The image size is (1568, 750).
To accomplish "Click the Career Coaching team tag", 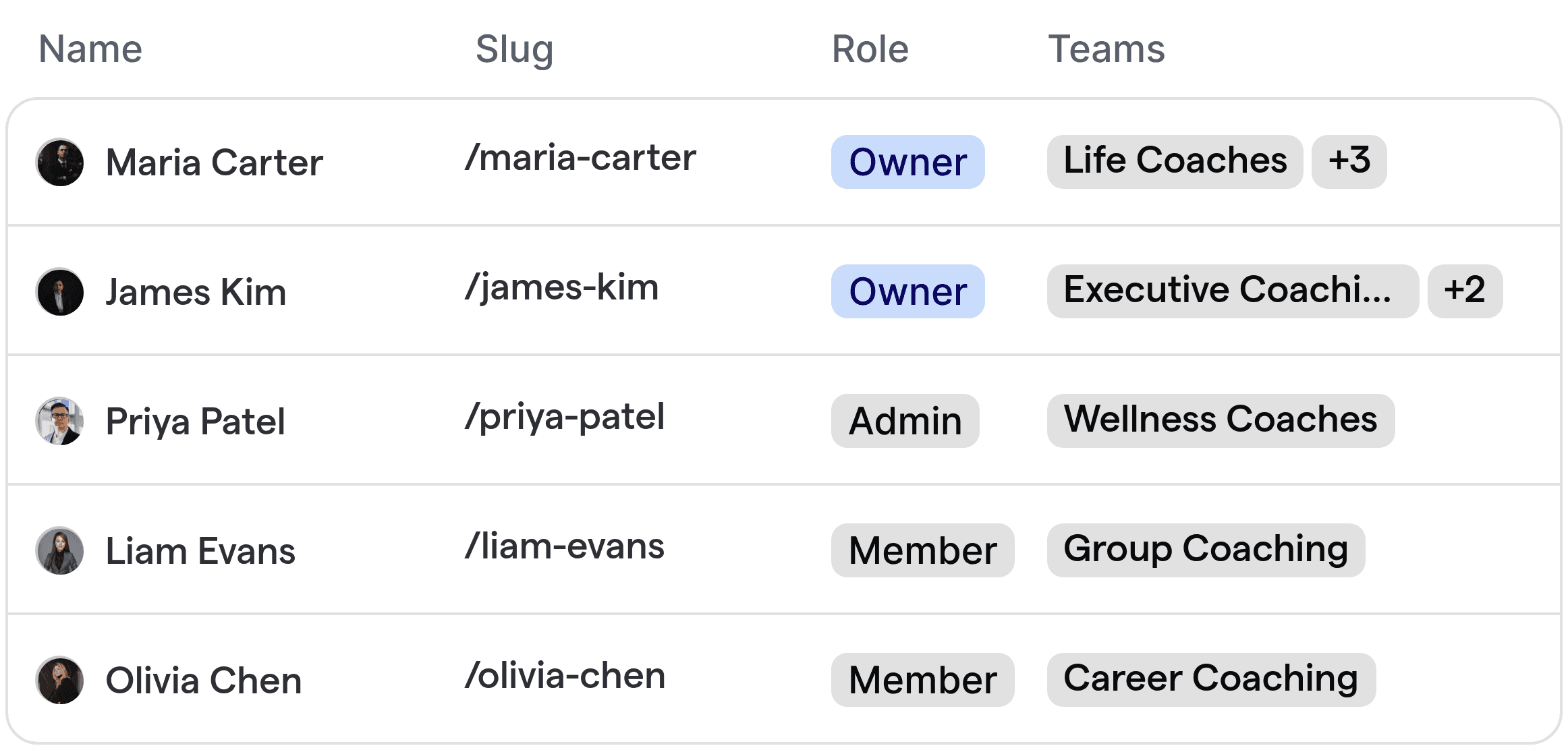I will click(x=1210, y=679).
